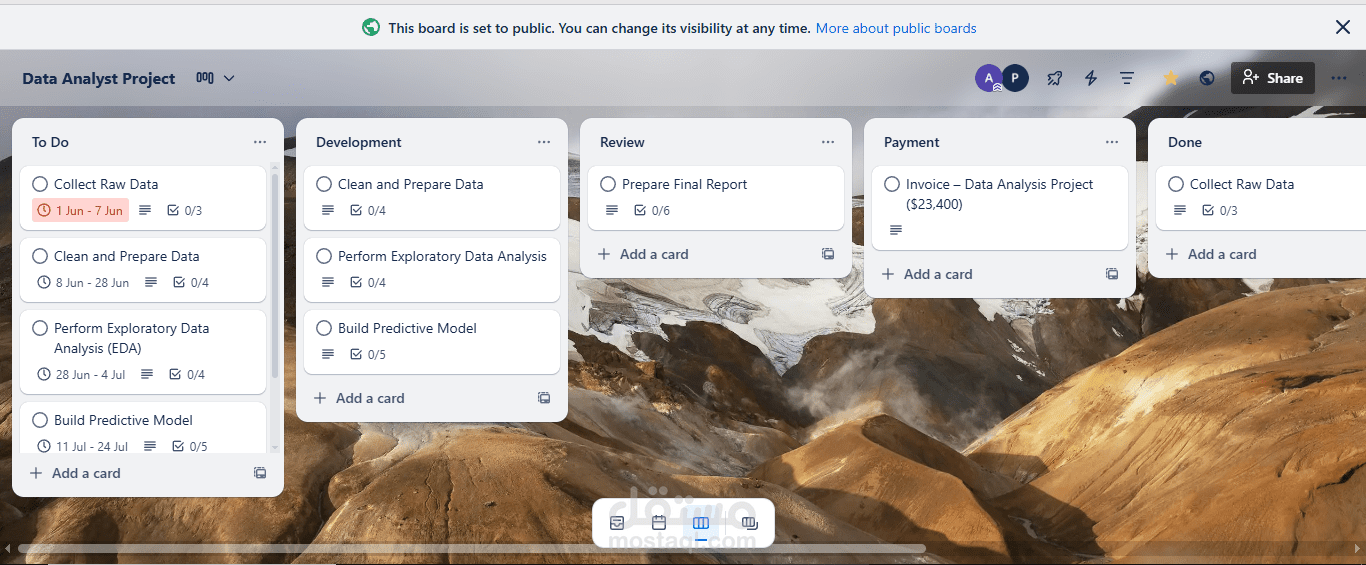Open the Power-Ups rocket icon

[x=1055, y=78]
